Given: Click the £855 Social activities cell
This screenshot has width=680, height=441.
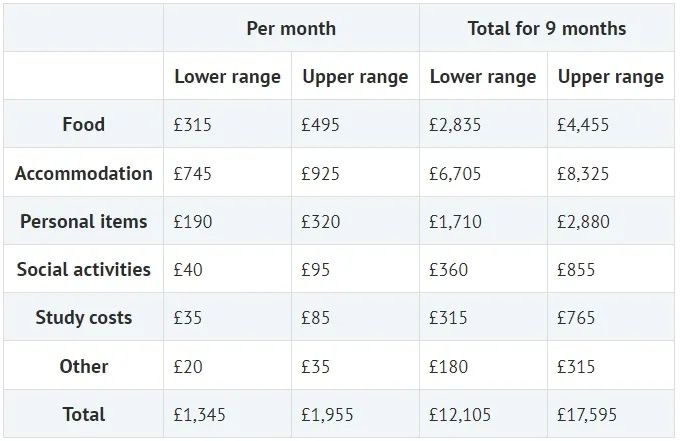Looking at the screenshot, I should [576, 269].
